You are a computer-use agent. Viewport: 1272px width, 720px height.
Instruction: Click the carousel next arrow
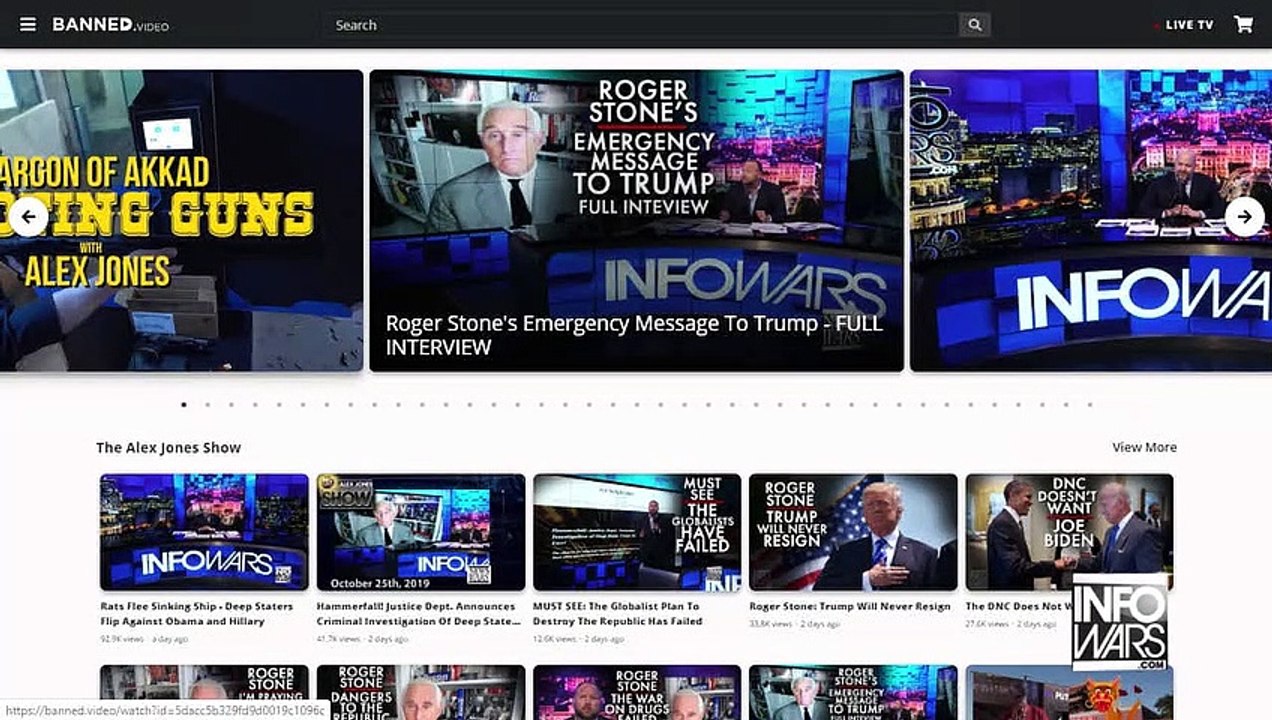point(1244,216)
